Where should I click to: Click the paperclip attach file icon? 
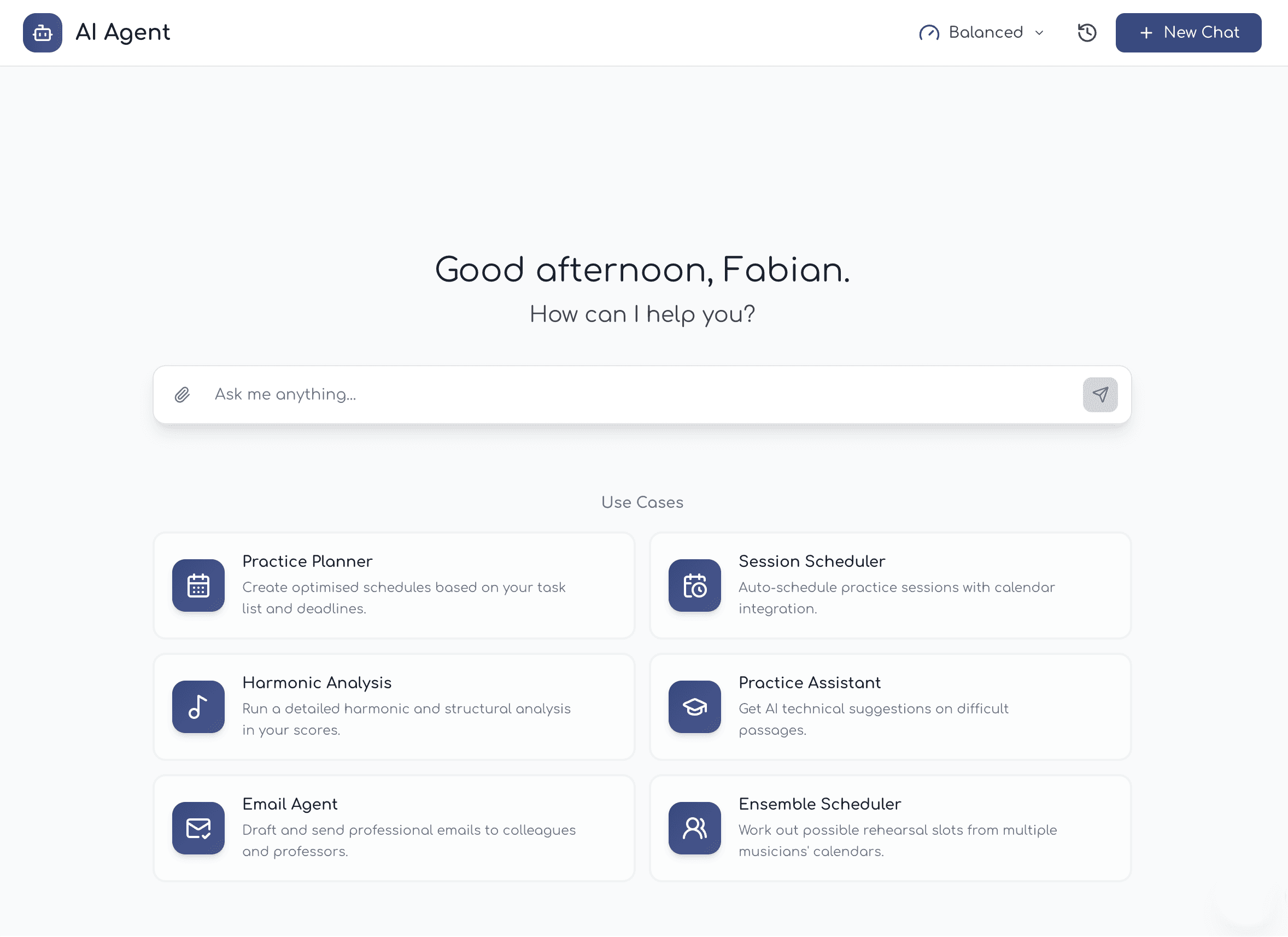click(182, 395)
